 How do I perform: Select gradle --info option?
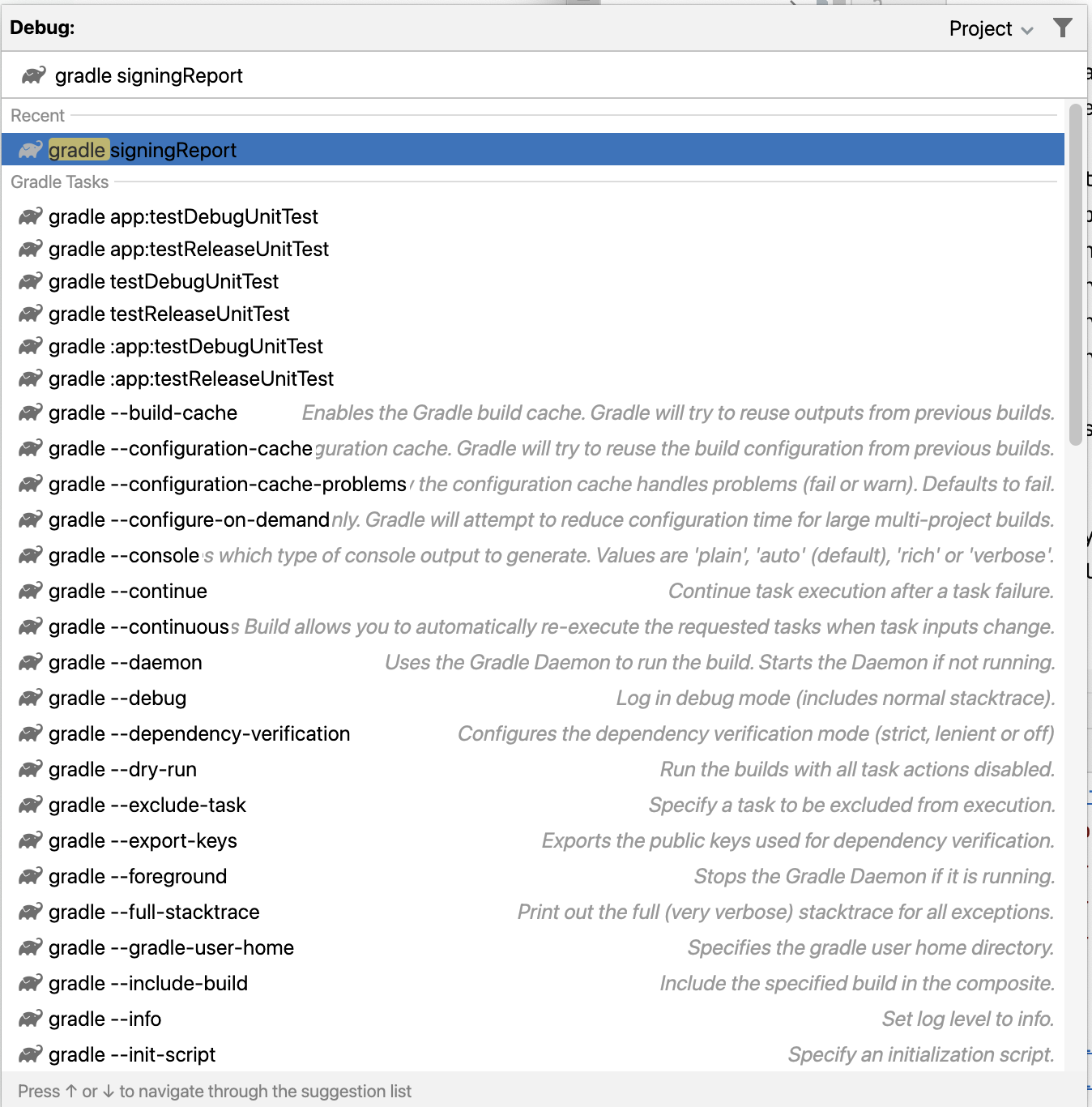coord(533,1019)
